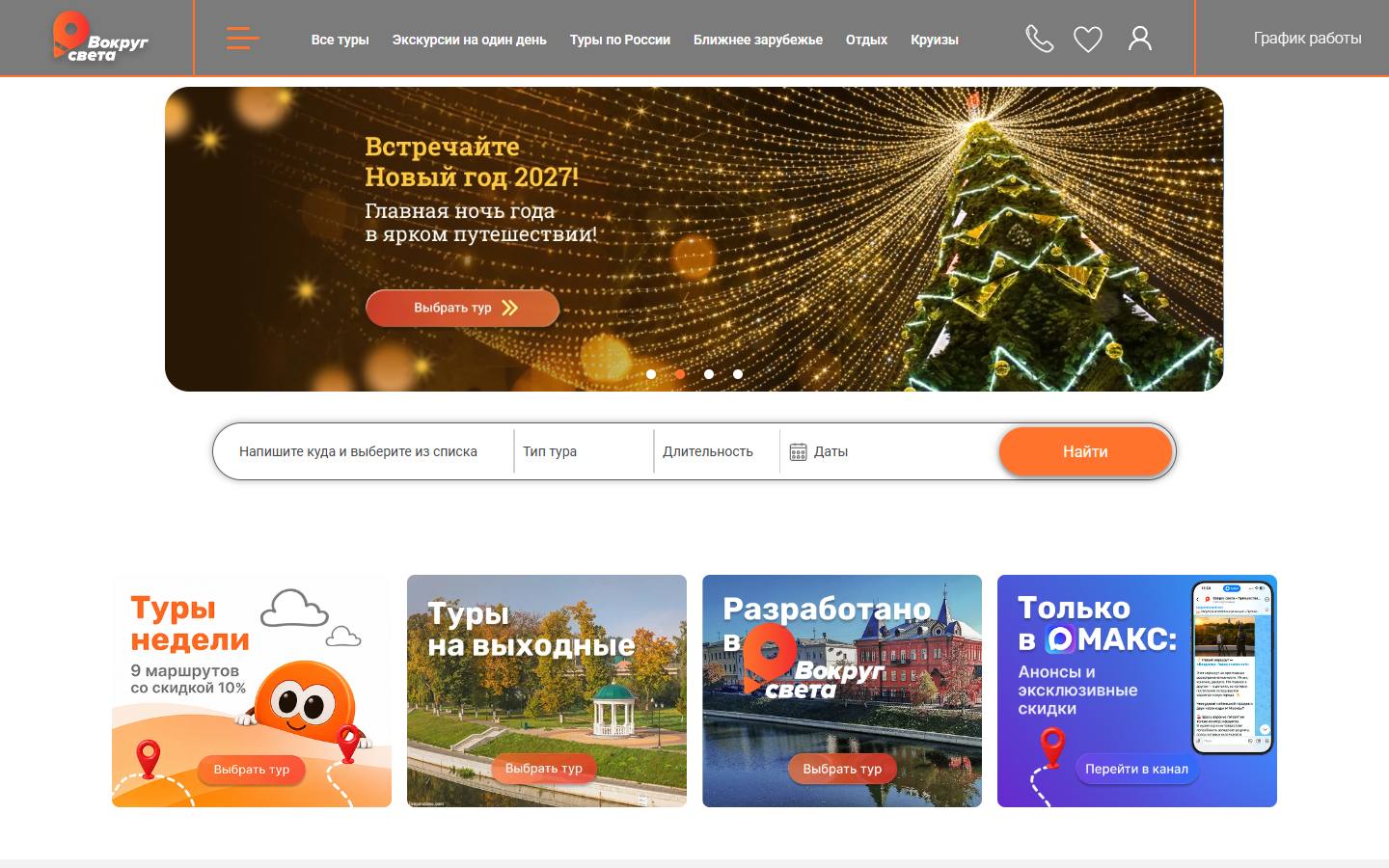Image resolution: width=1389 pixels, height=868 pixels.
Task: Open the Туры недели promo card image
Action: (252, 691)
